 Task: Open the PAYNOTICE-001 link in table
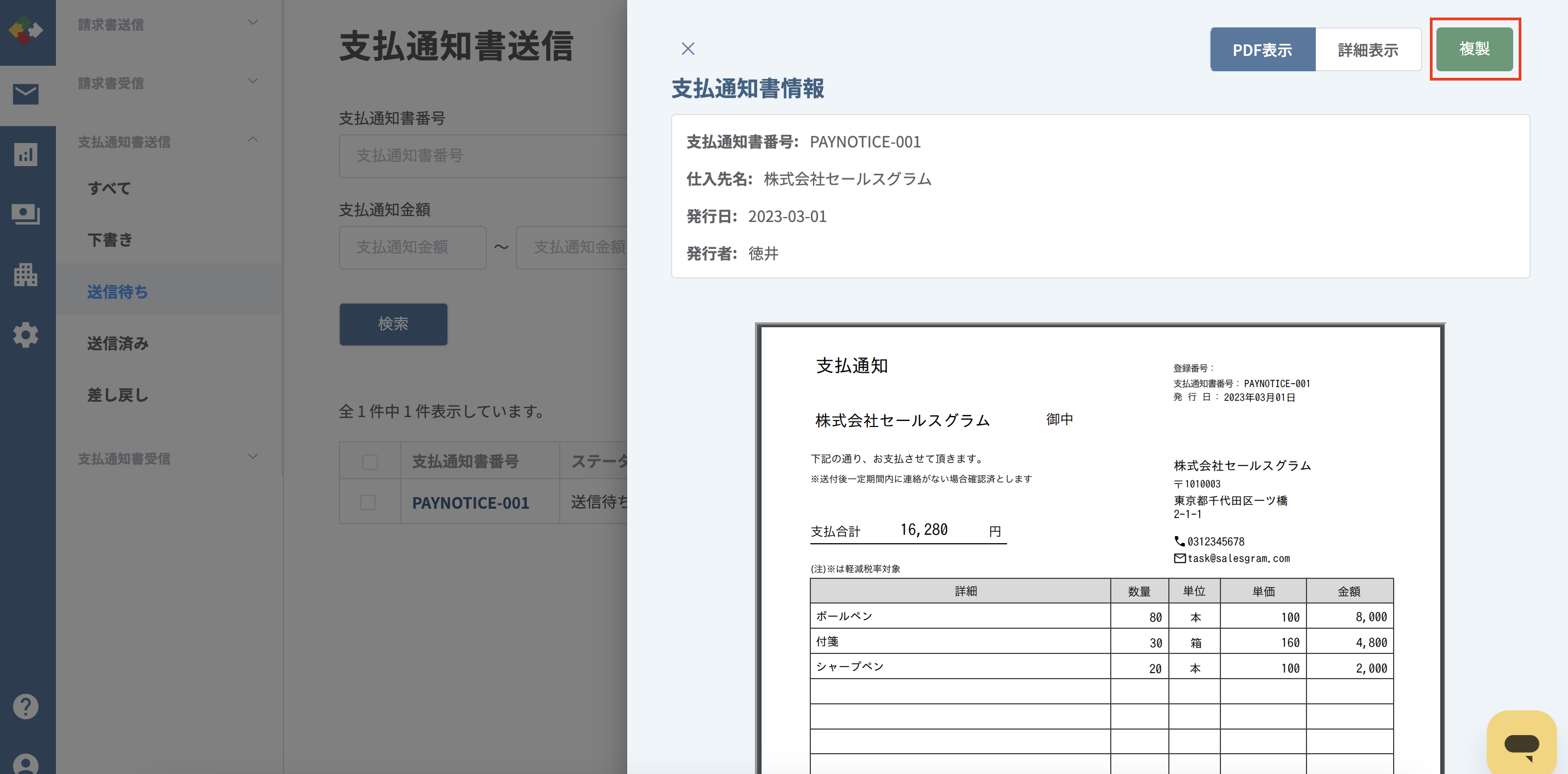point(470,503)
